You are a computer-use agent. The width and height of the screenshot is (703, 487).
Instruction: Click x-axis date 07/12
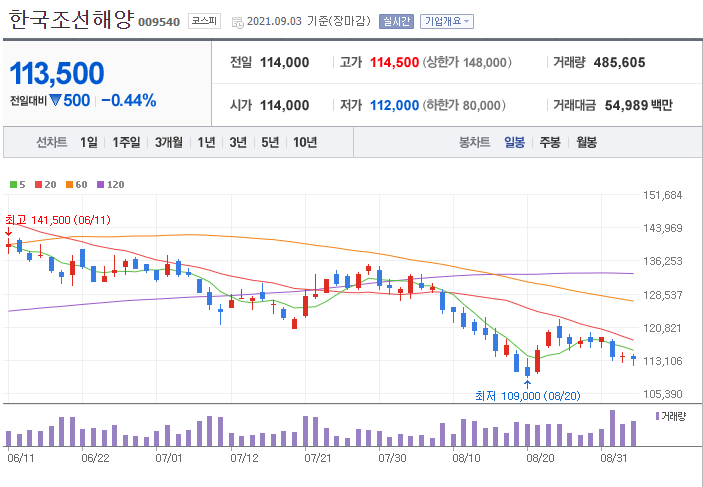244,459
